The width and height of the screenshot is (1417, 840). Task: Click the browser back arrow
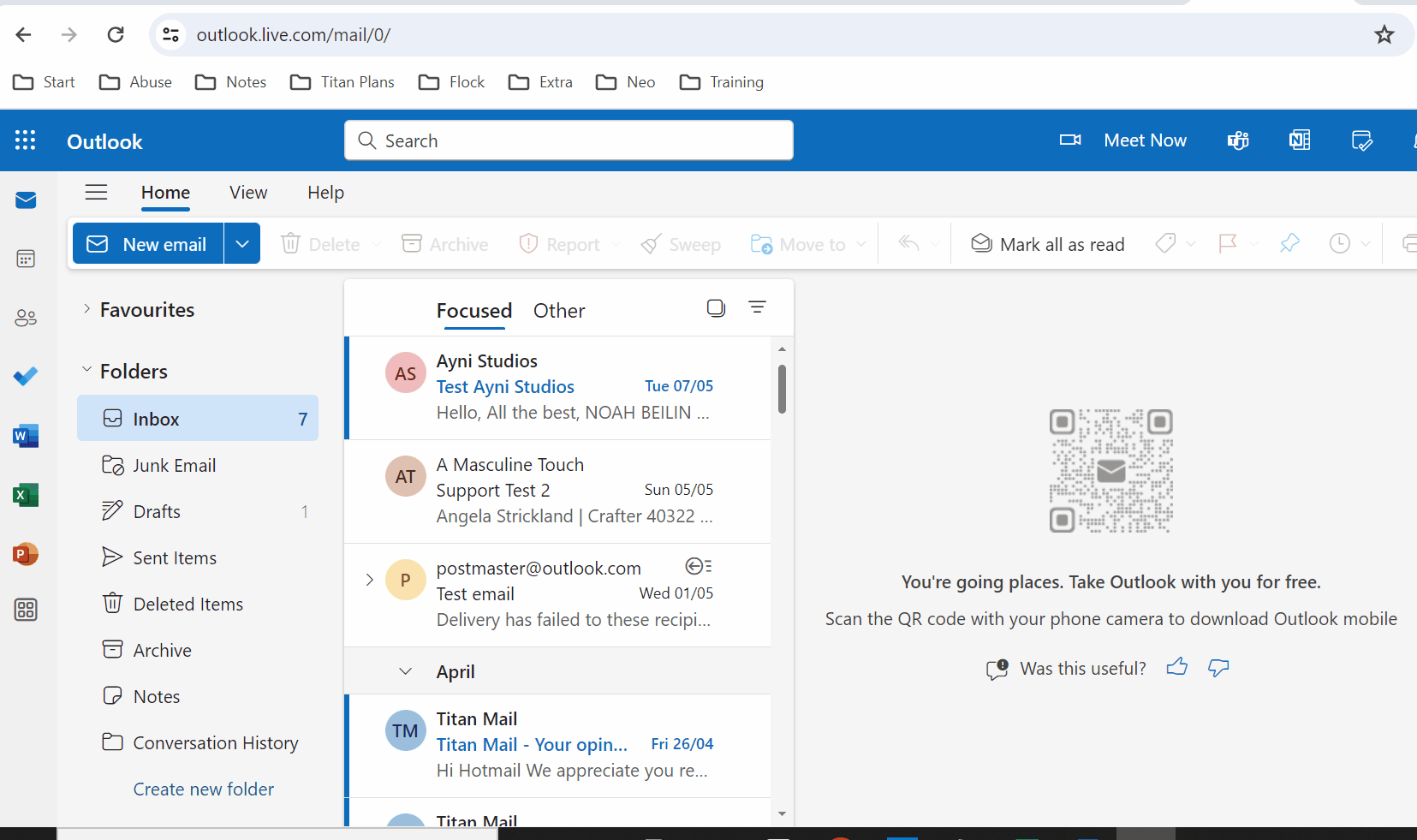(x=23, y=34)
